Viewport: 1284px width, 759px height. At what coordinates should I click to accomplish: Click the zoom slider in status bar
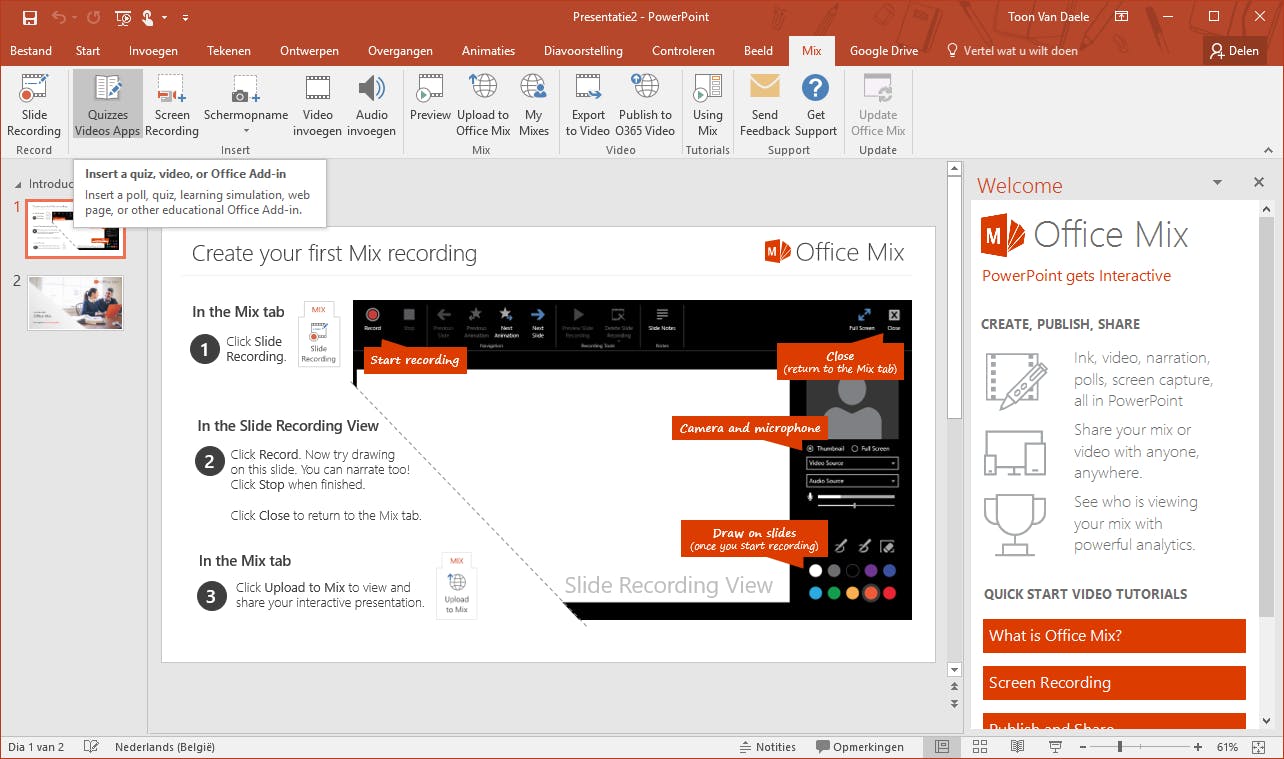tap(1120, 747)
